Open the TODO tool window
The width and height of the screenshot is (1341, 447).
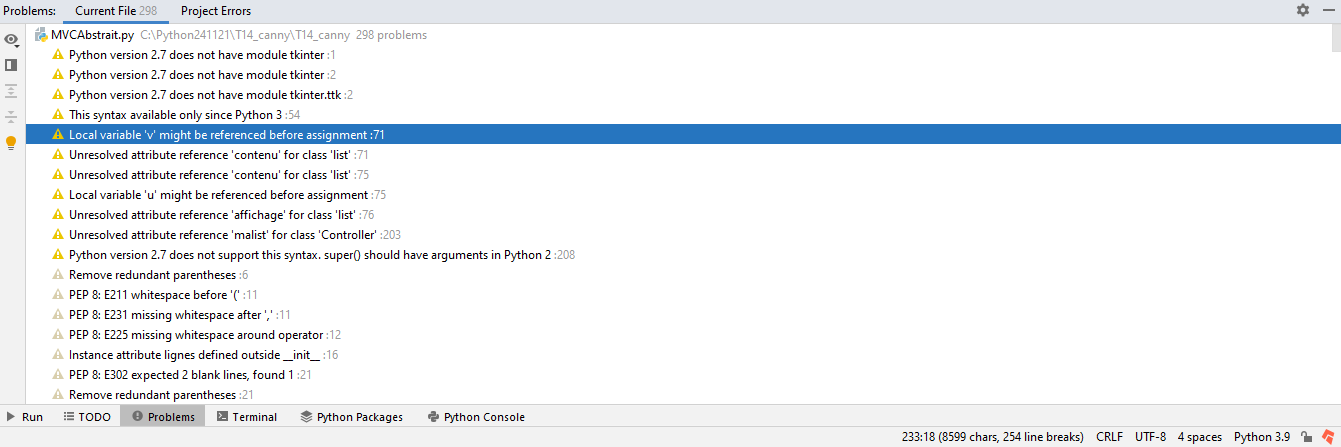(x=87, y=417)
